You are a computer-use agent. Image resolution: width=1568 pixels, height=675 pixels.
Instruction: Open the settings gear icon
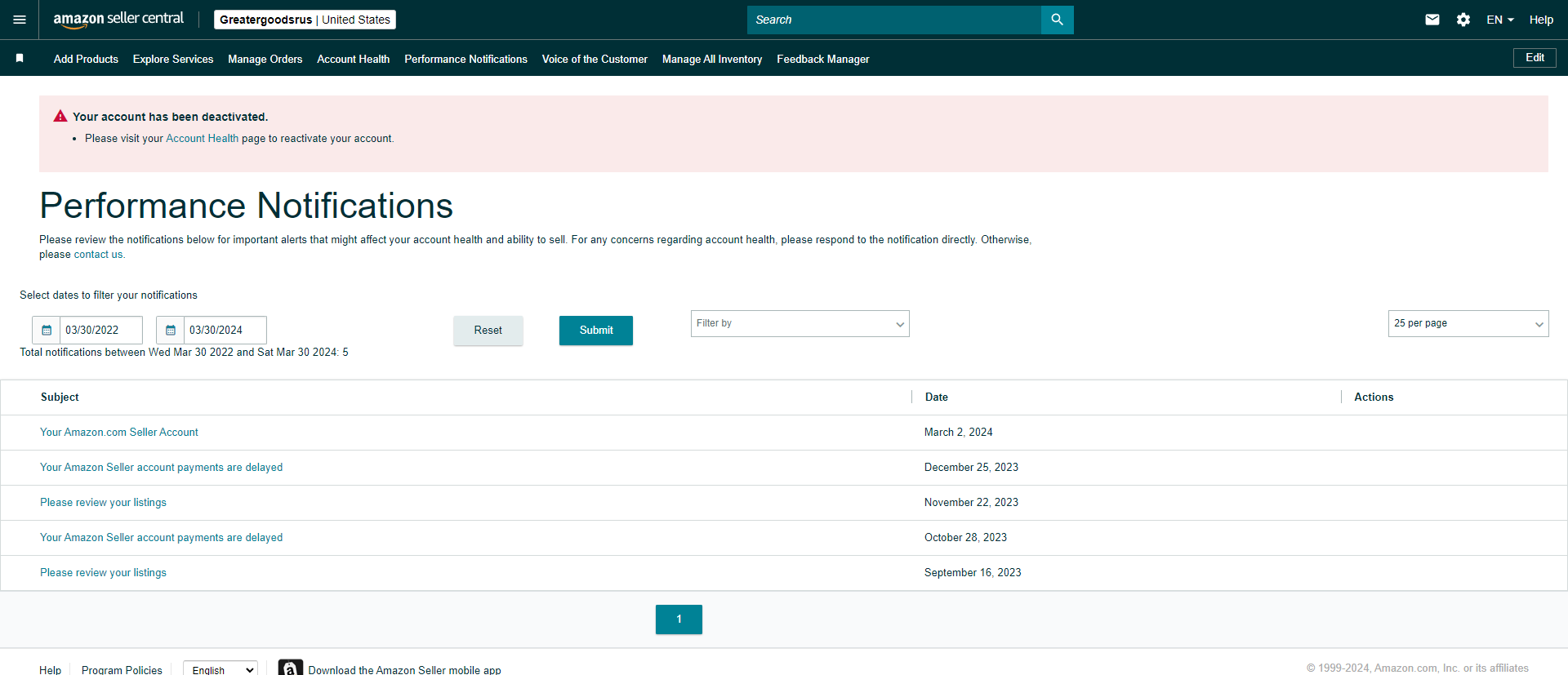[1463, 20]
